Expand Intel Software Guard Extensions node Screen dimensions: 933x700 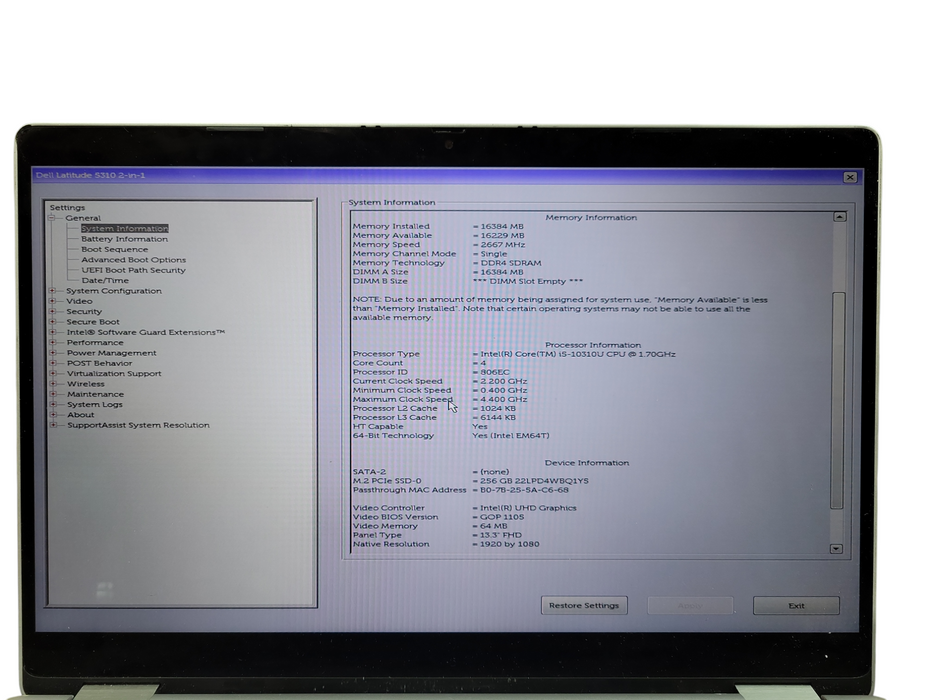click(52, 332)
